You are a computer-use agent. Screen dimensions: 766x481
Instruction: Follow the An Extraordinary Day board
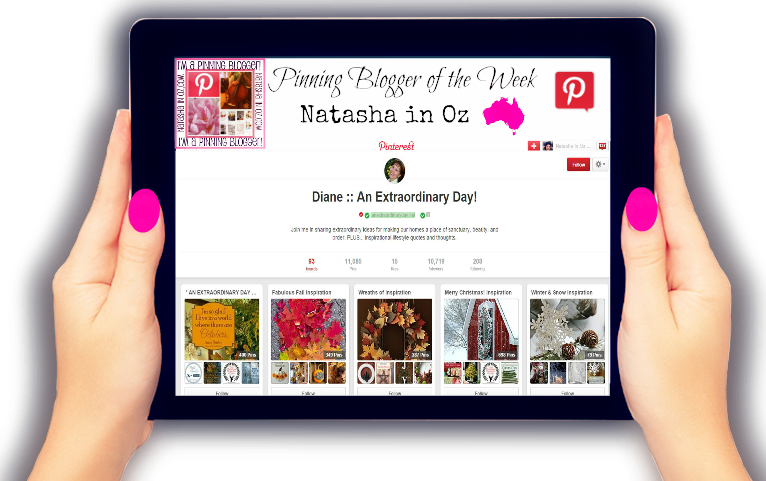coord(222,392)
